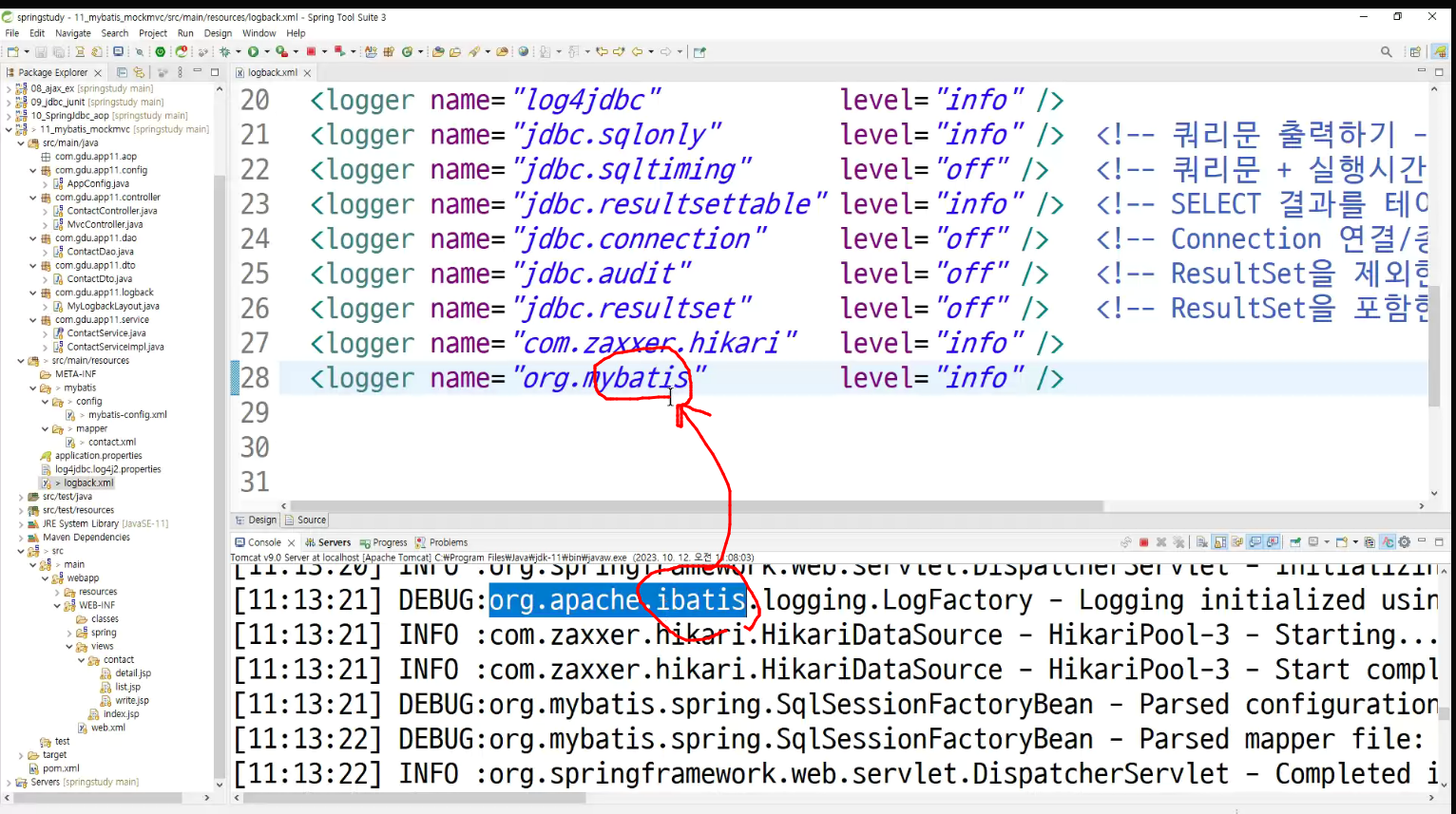Switch editor to Design view tab

pyautogui.click(x=256, y=520)
